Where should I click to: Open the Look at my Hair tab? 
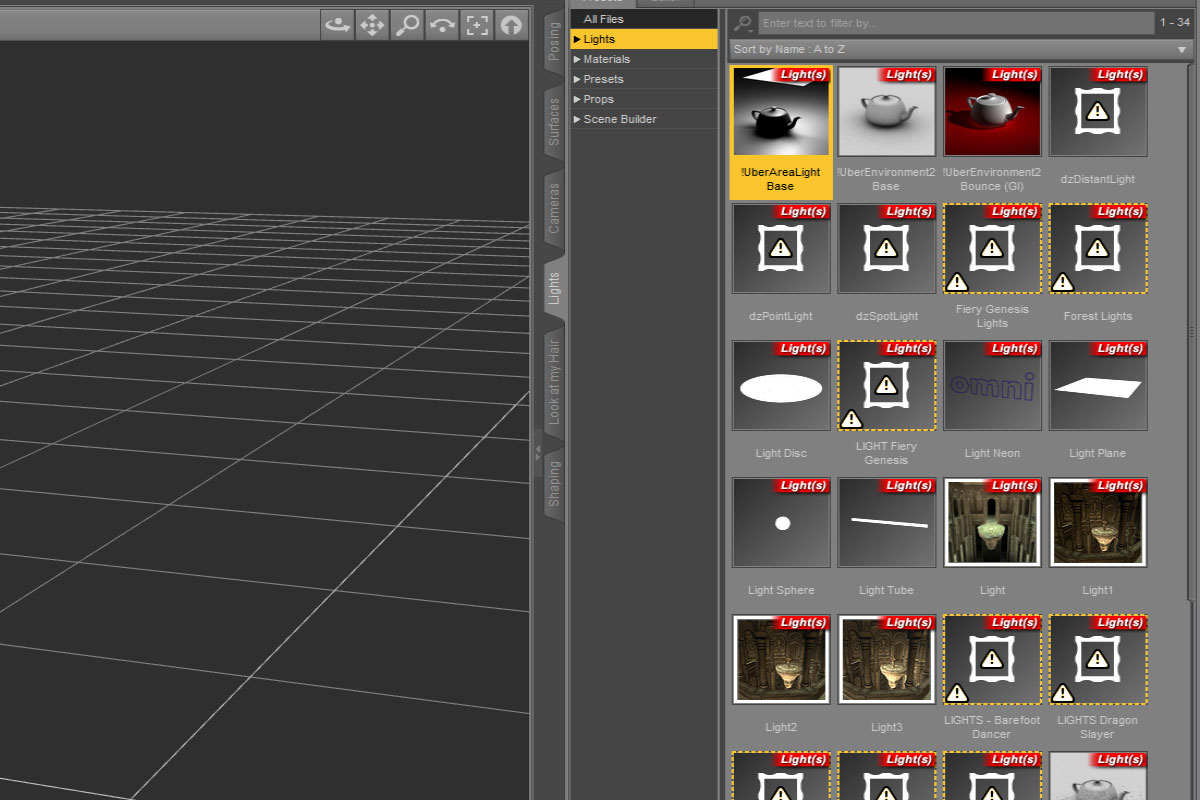(554, 381)
